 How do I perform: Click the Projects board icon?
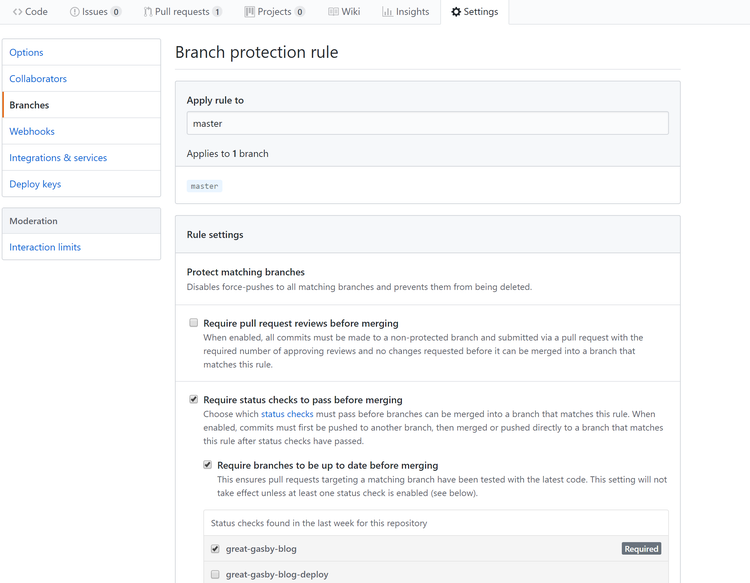coord(249,12)
